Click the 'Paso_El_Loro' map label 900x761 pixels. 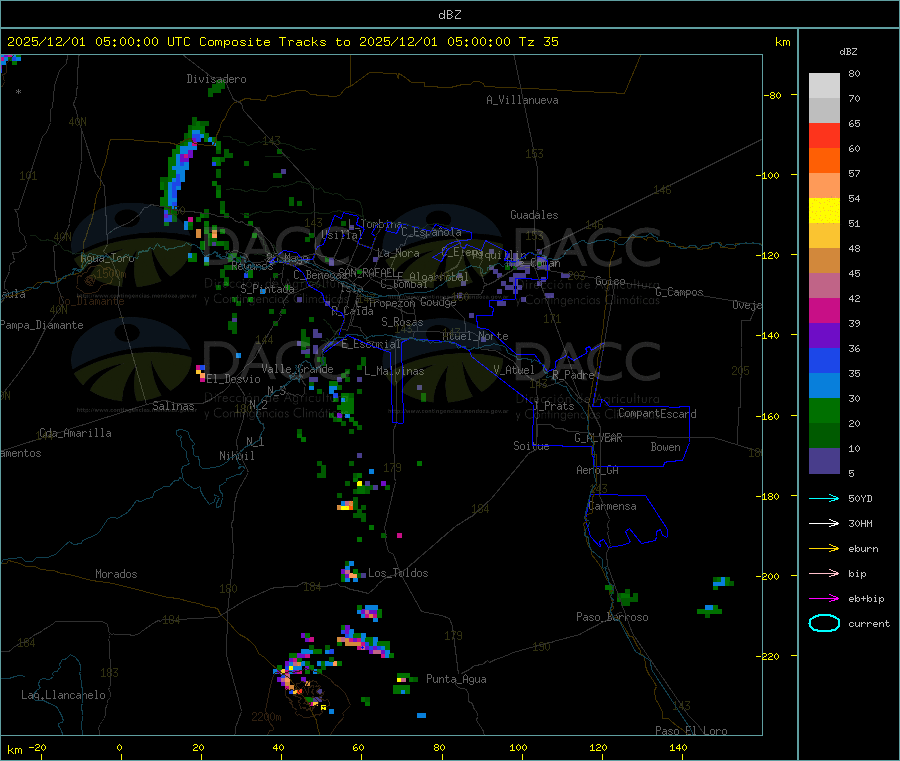692,731
